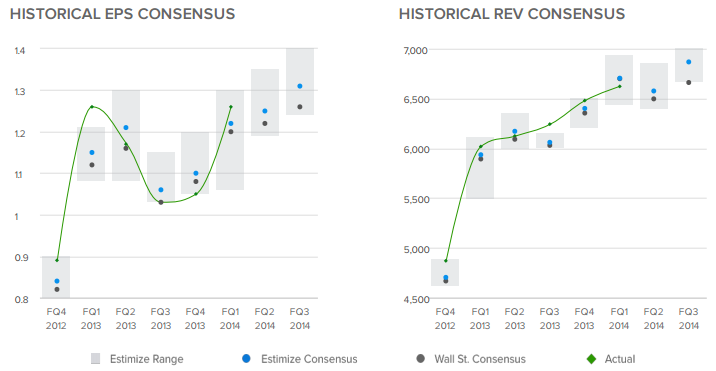
Task: Click FQ2 2013 label on revenue chart axis
Action: (515, 318)
